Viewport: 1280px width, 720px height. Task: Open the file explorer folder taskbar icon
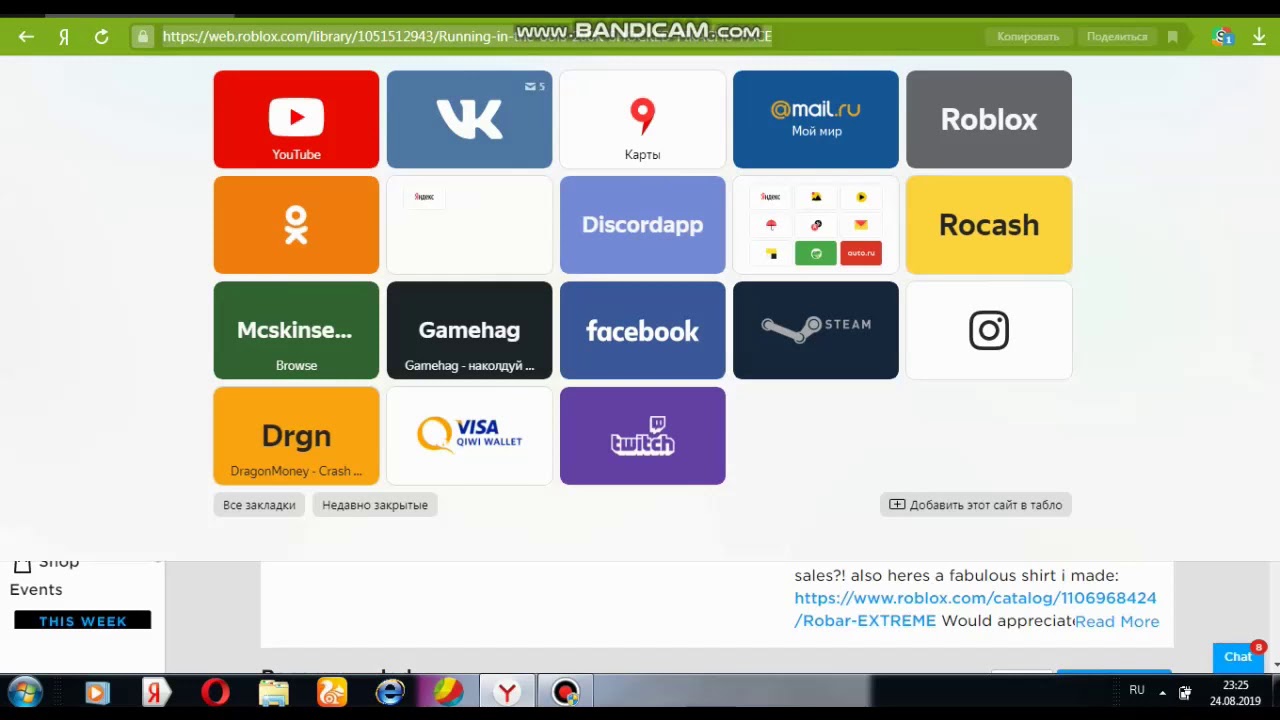click(x=273, y=692)
